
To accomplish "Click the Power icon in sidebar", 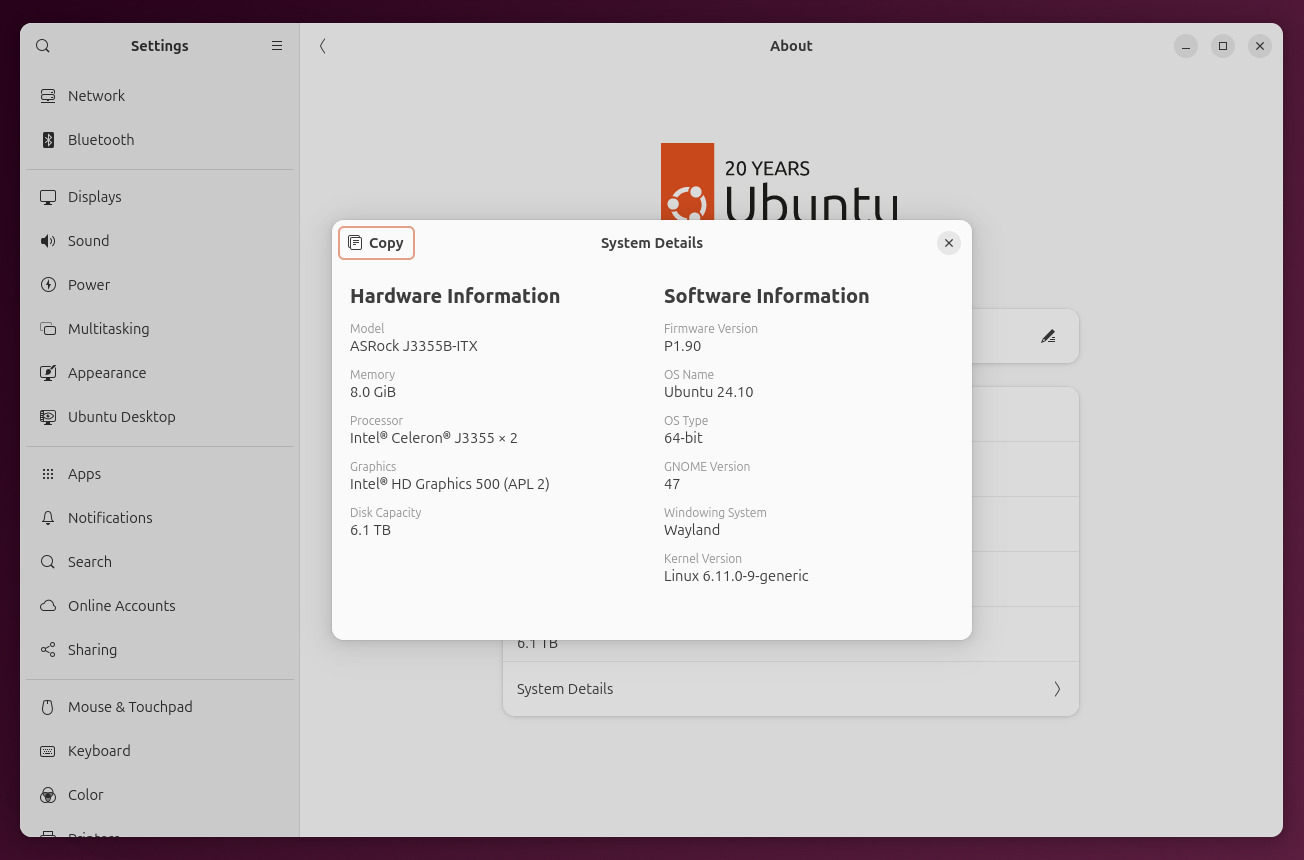I will pos(48,285).
